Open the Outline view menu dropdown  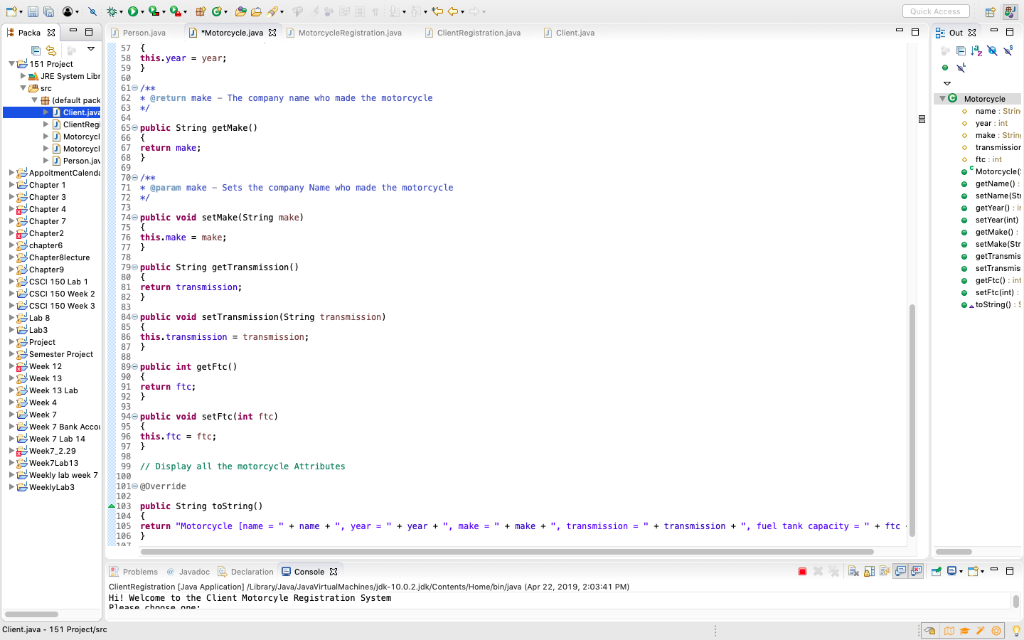coord(945,84)
